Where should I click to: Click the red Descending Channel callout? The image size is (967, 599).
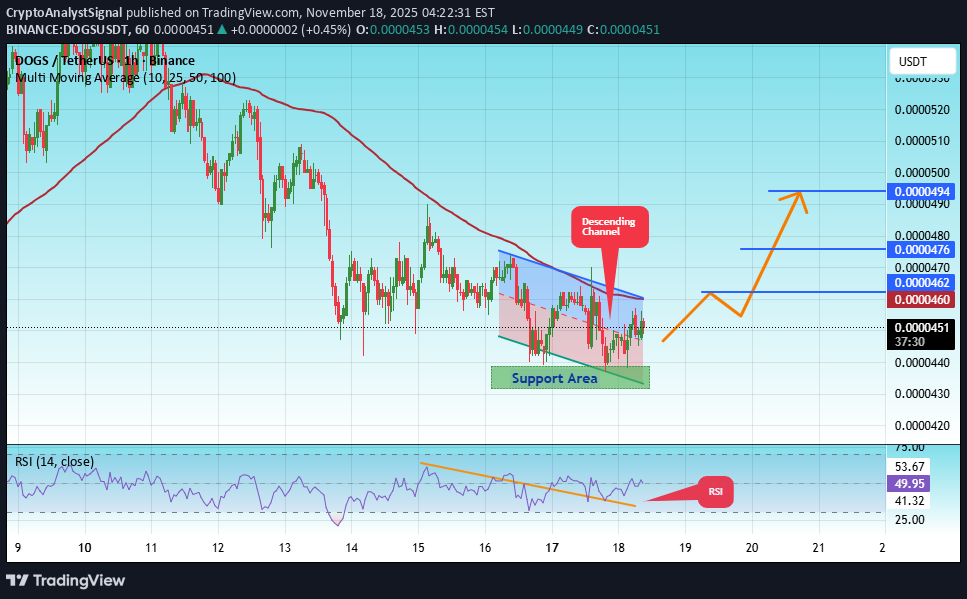[x=610, y=226]
